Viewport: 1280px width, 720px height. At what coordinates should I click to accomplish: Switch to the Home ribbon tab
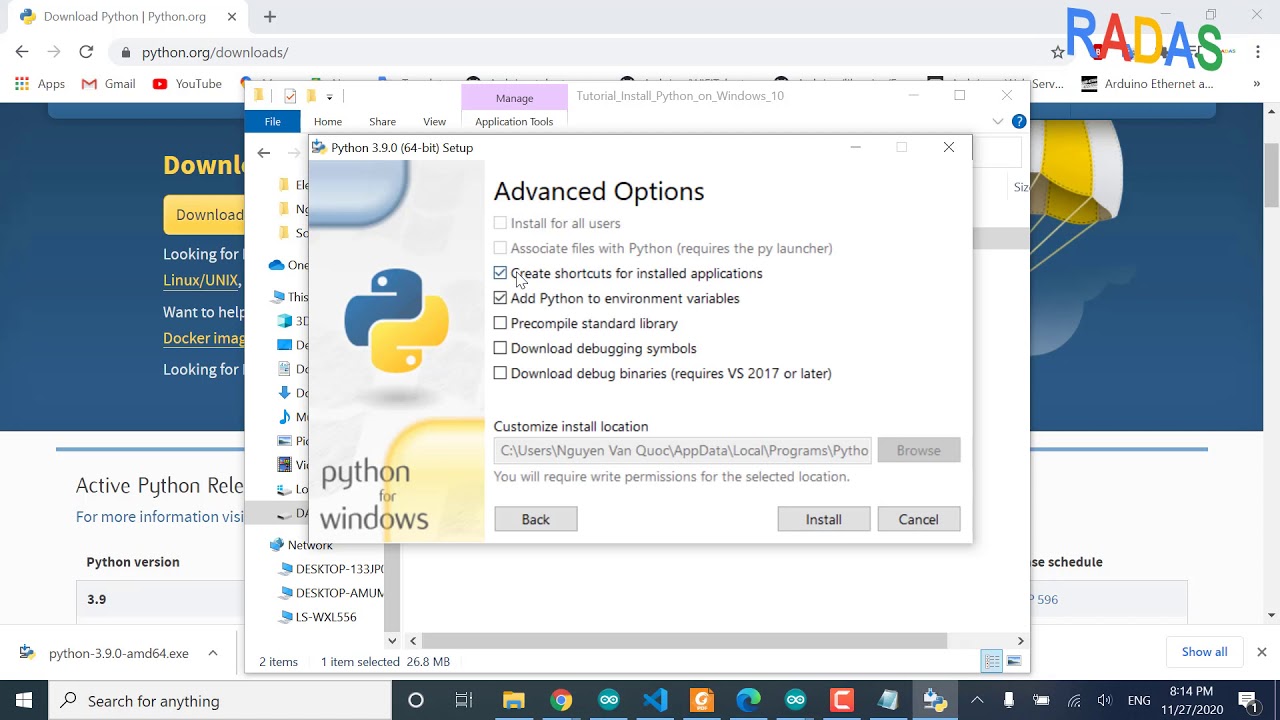point(328,121)
